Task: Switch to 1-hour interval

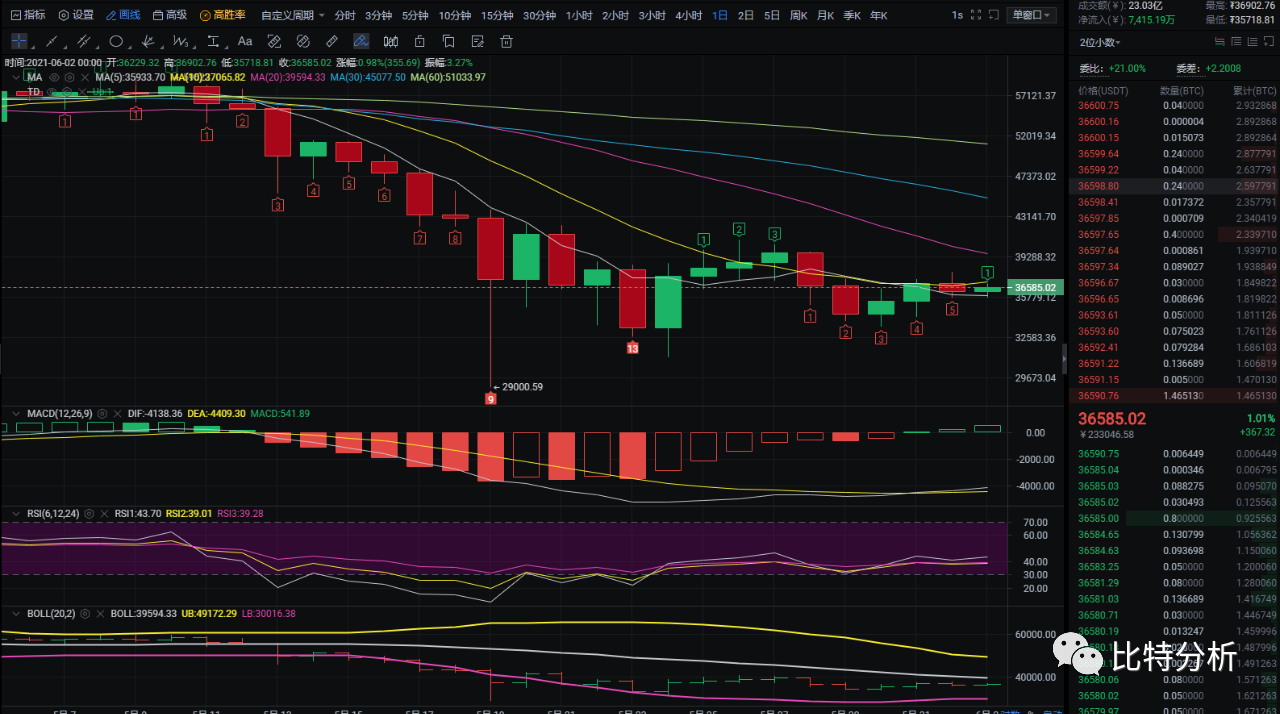Action: coord(579,15)
